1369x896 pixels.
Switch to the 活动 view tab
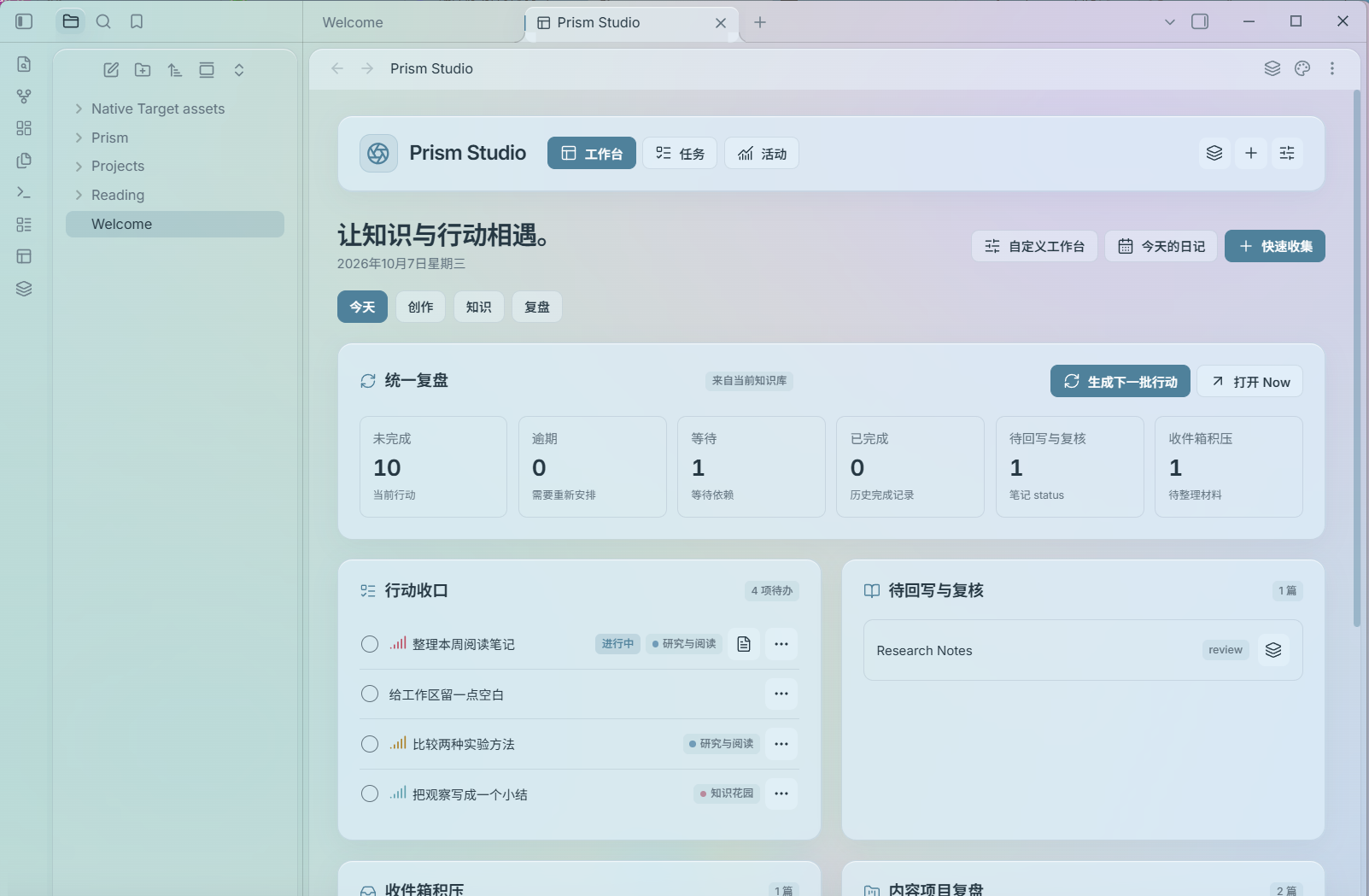[x=762, y=153]
